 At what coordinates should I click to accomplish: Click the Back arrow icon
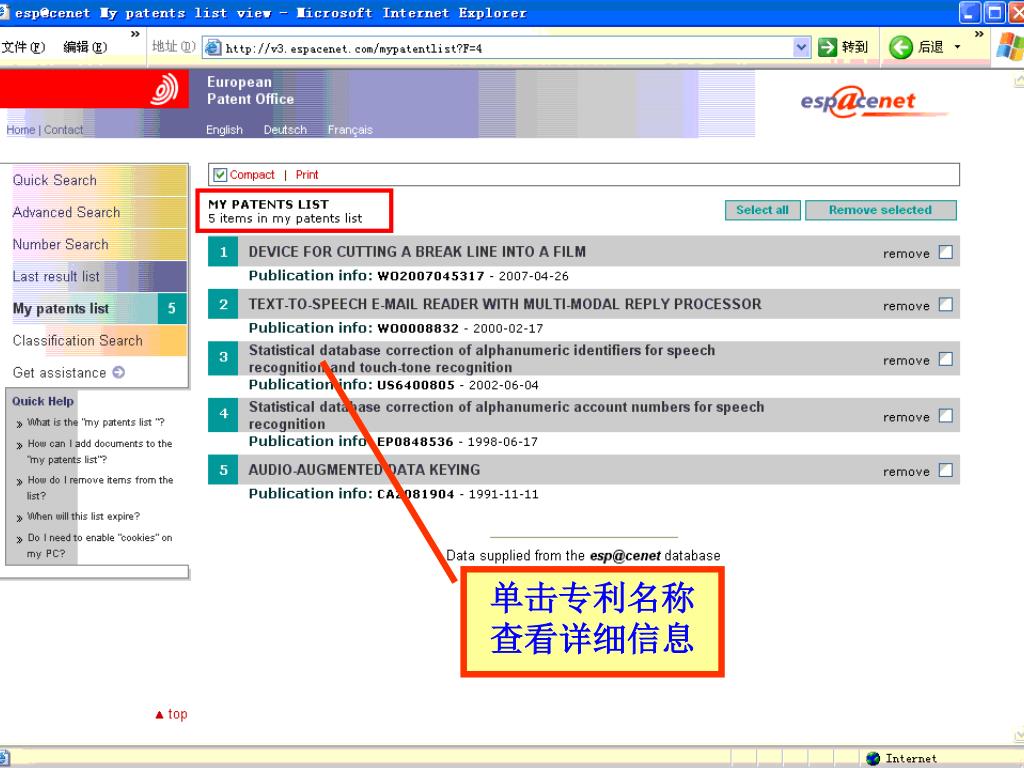click(x=901, y=47)
